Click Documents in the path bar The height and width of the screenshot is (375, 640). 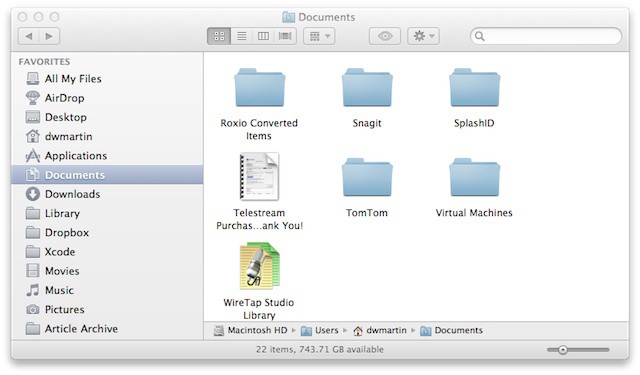click(x=451, y=330)
